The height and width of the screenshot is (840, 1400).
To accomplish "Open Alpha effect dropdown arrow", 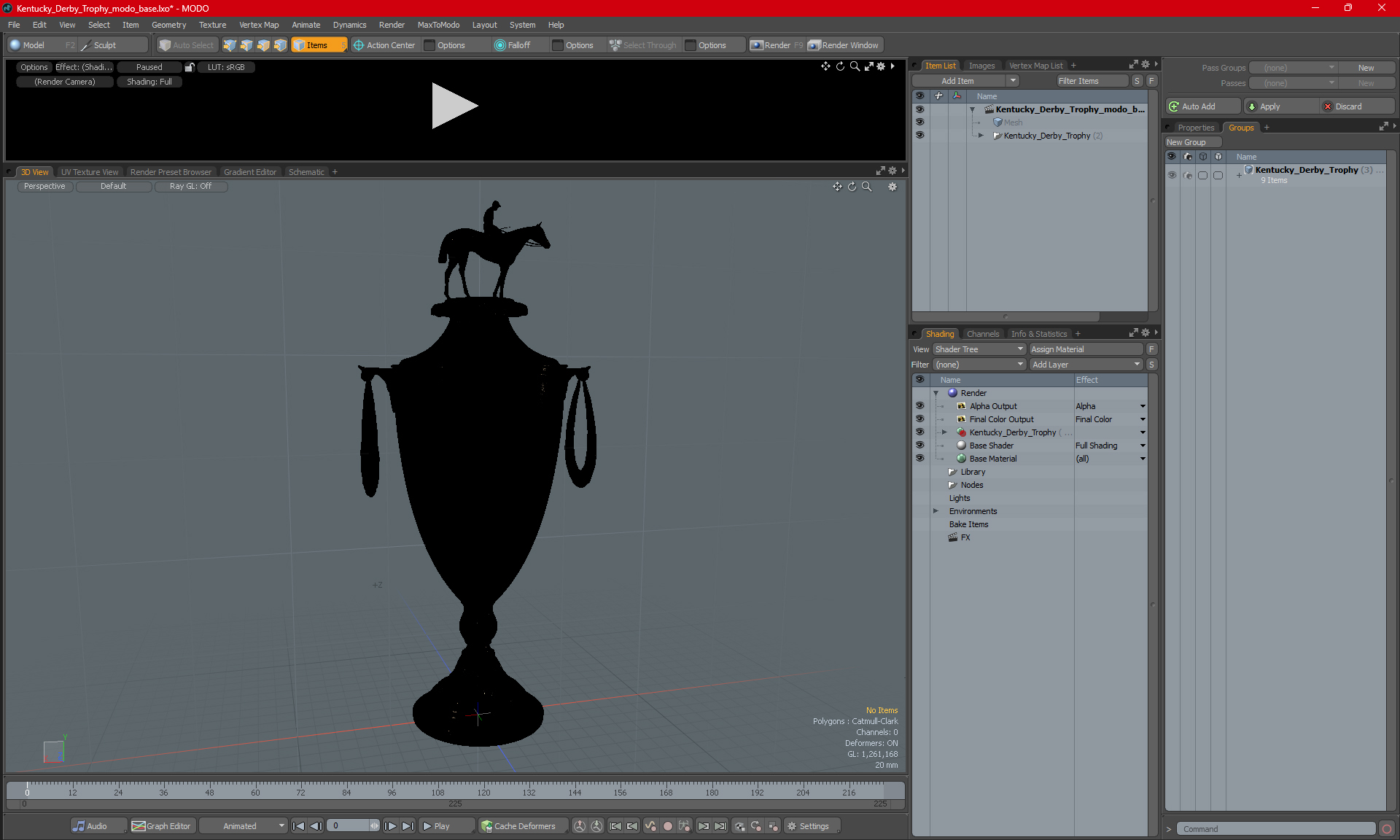I will tap(1143, 406).
